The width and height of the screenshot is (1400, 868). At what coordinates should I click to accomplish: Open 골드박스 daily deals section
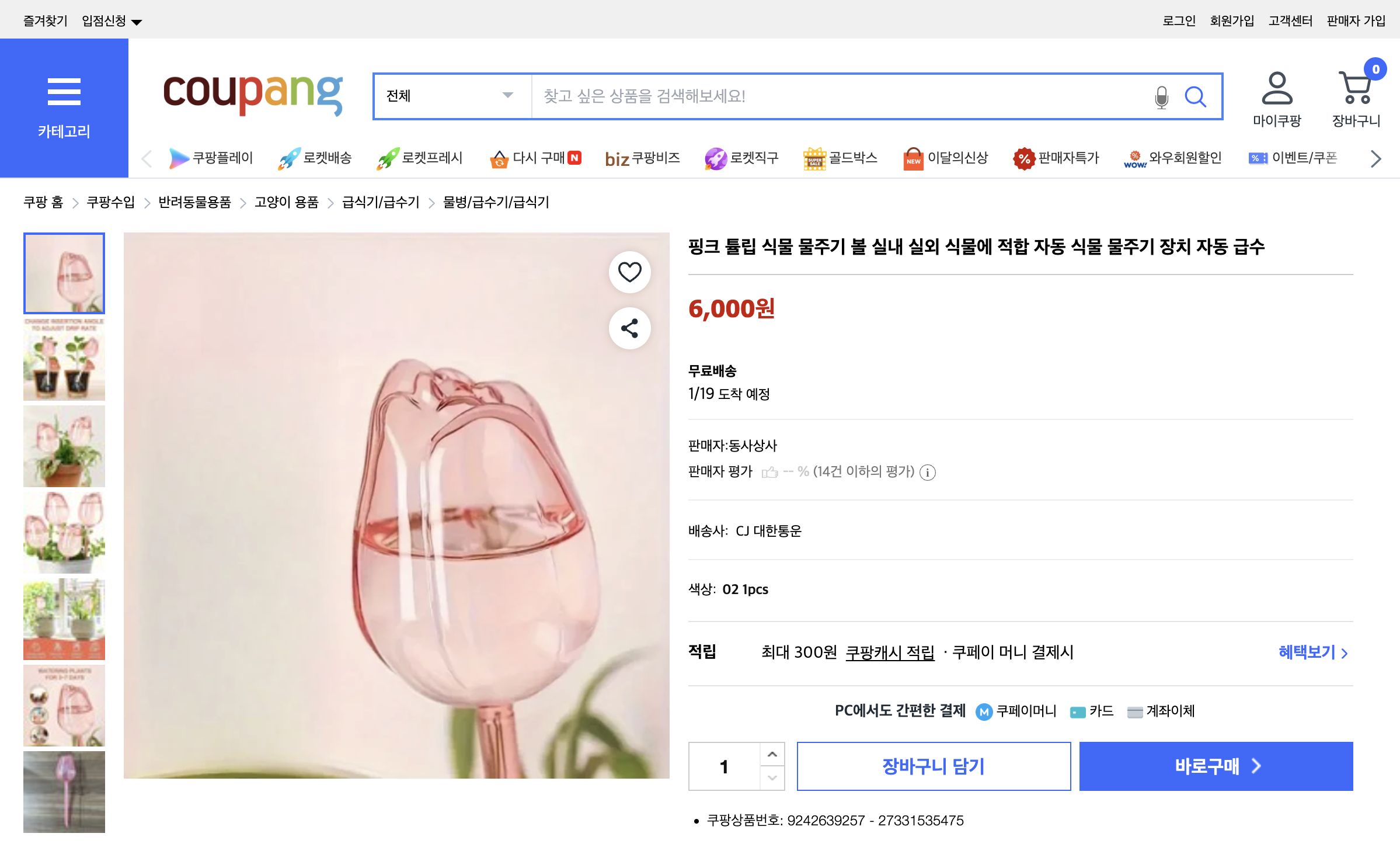click(x=841, y=158)
